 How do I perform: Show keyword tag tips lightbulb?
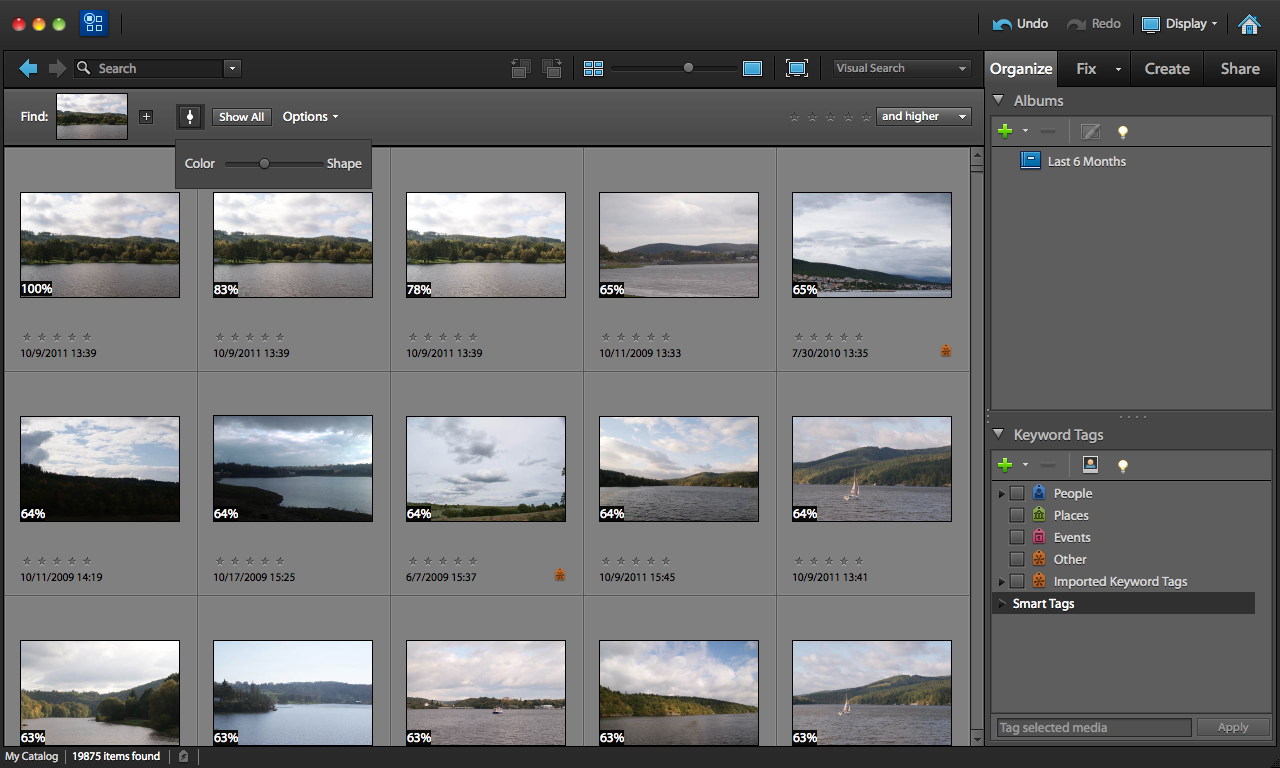(1123, 465)
